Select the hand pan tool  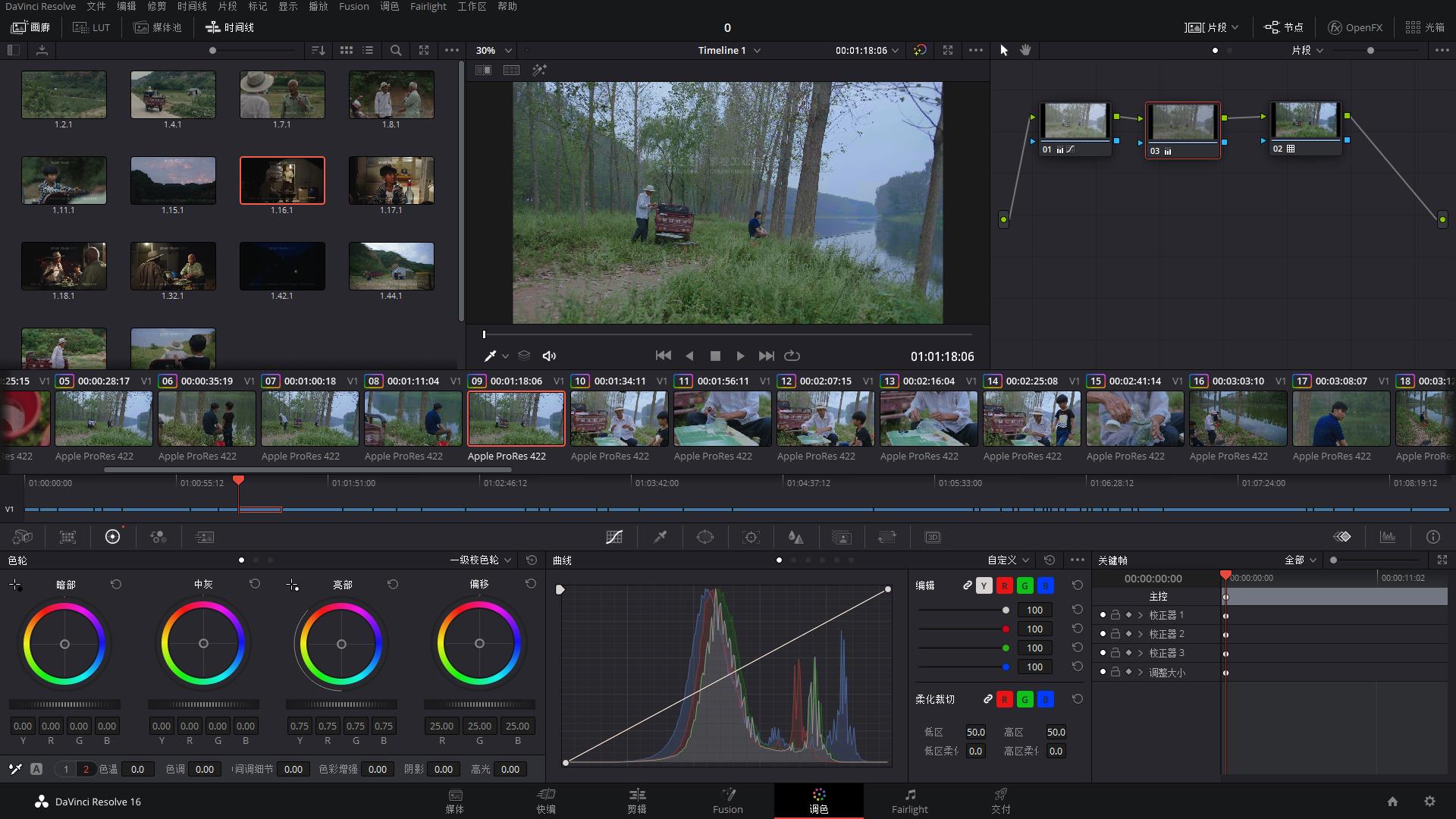point(1025,50)
